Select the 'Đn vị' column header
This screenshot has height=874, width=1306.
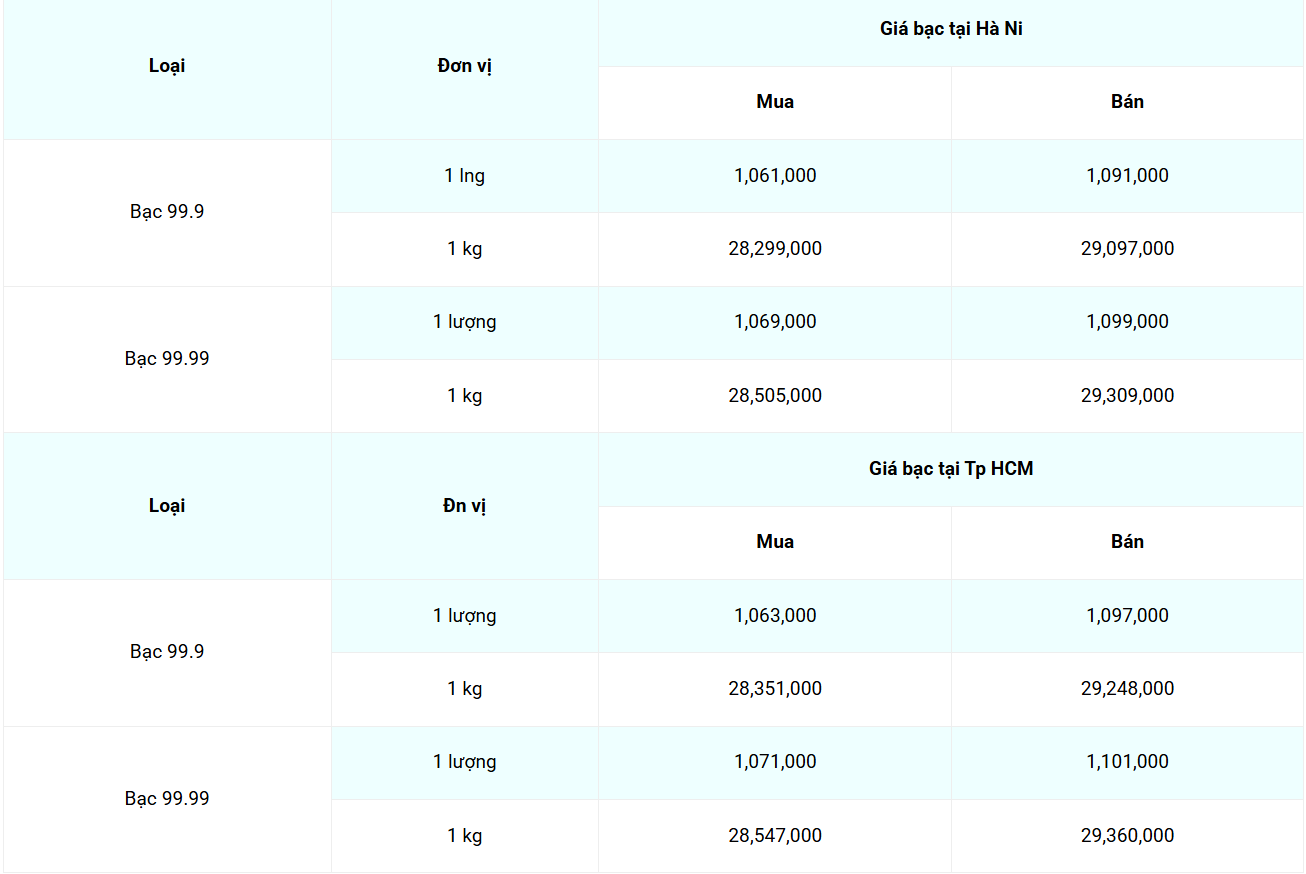pyautogui.click(x=465, y=506)
